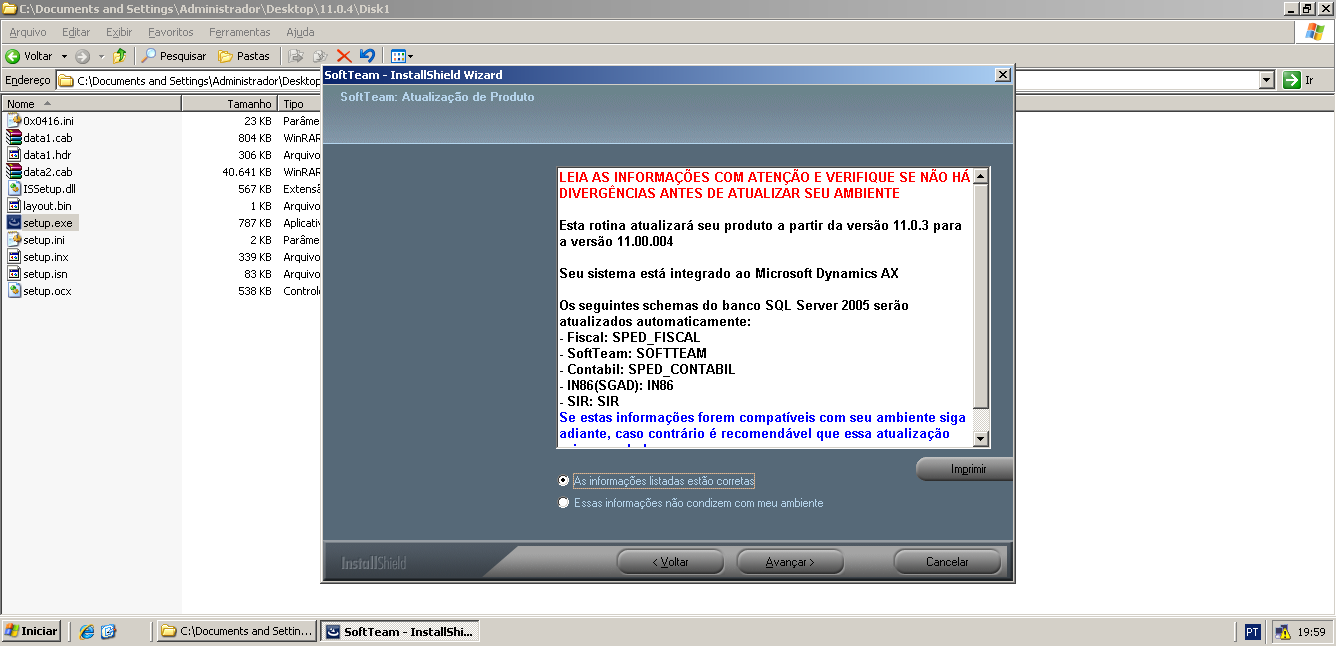Click Avançar to continue installation
The height and width of the screenshot is (646, 1336).
pyautogui.click(x=790, y=562)
